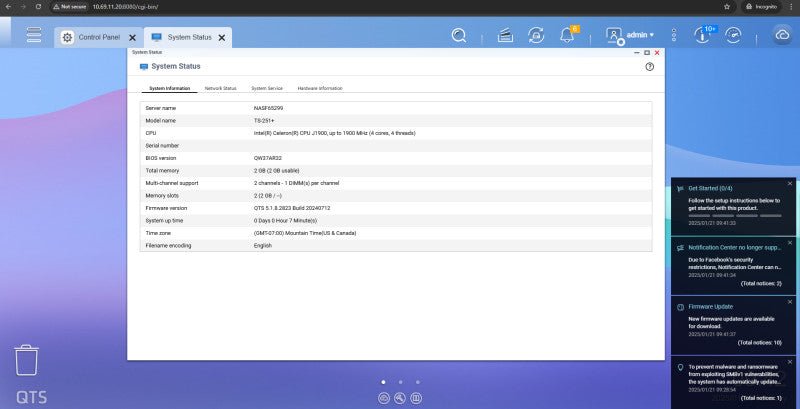Click the three-dot more options icon

[674, 35]
